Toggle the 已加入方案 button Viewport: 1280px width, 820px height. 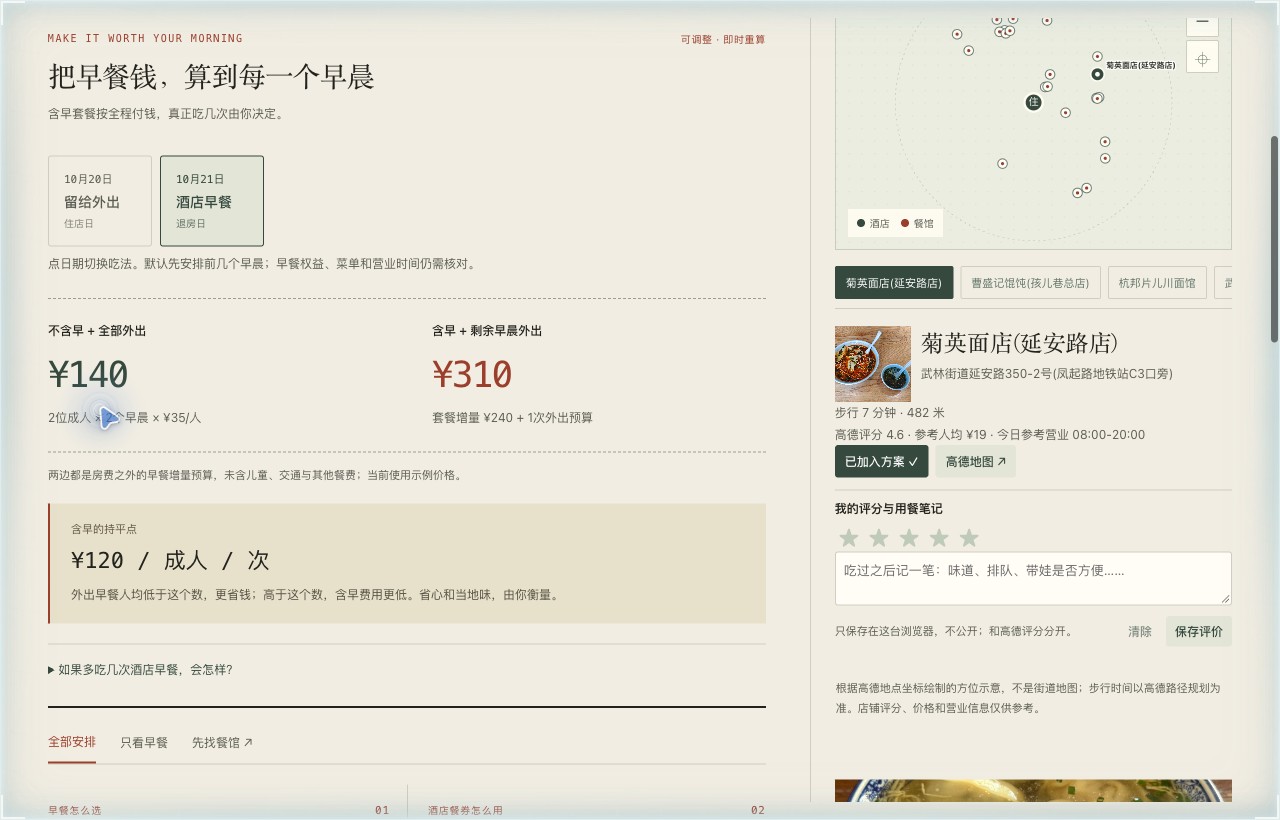coord(882,461)
